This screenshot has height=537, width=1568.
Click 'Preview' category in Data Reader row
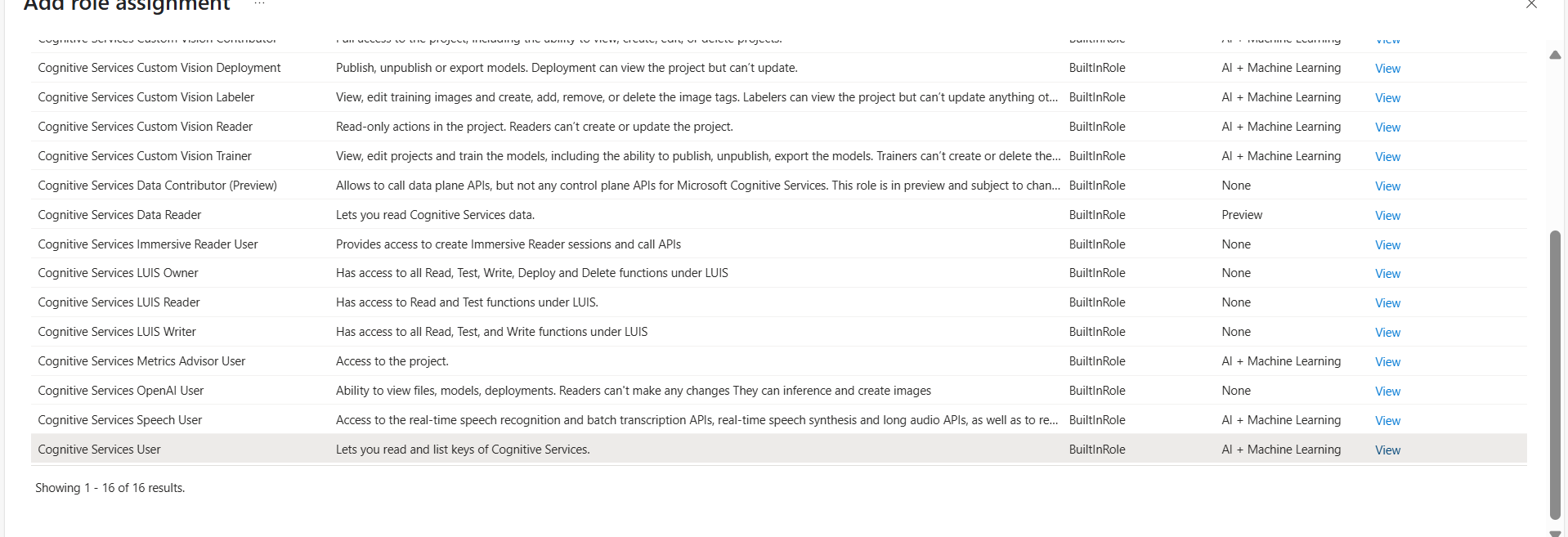(1242, 215)
